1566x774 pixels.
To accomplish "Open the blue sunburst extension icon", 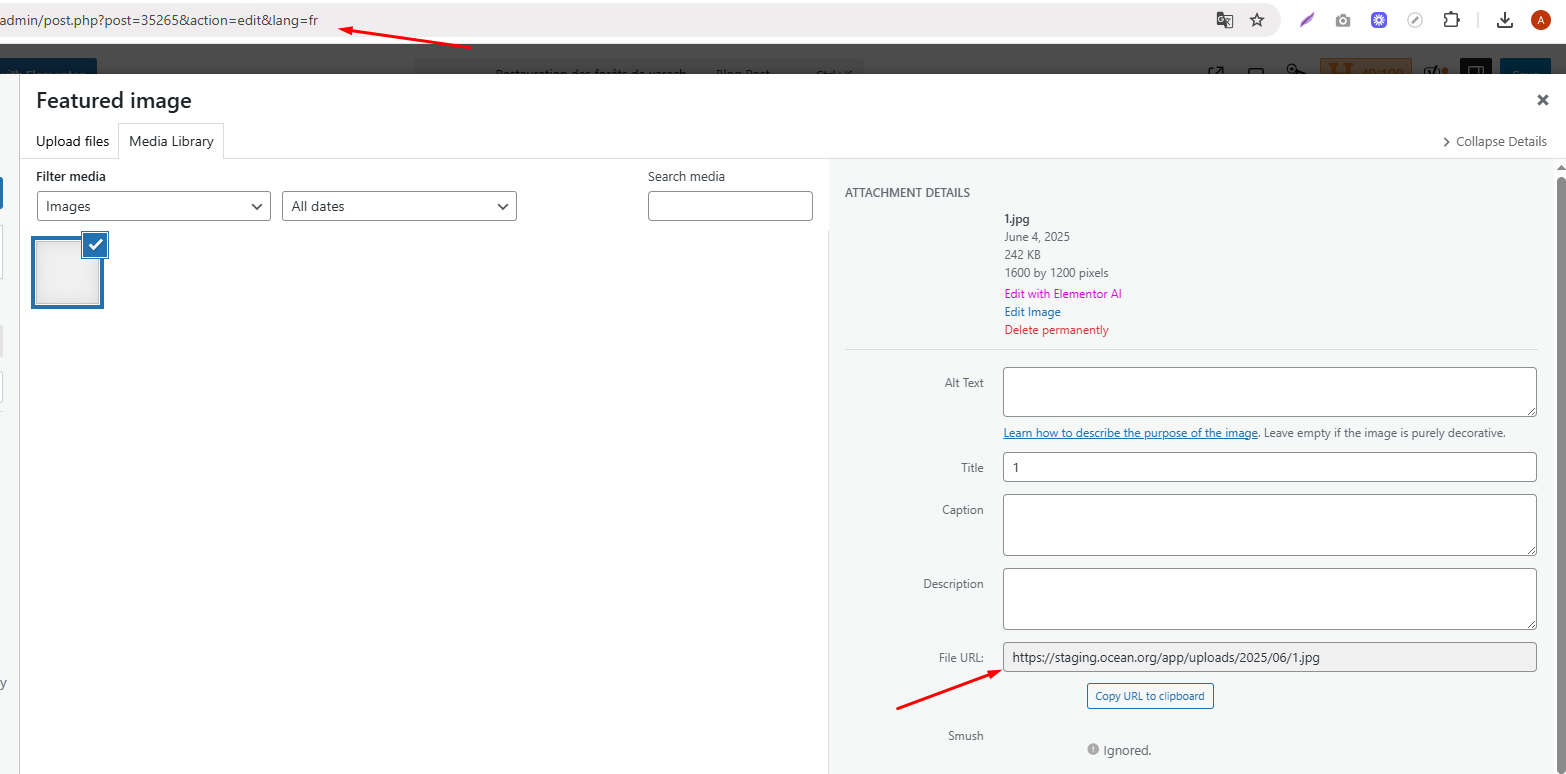I will pyautogui.click(x=1379, y=20).
